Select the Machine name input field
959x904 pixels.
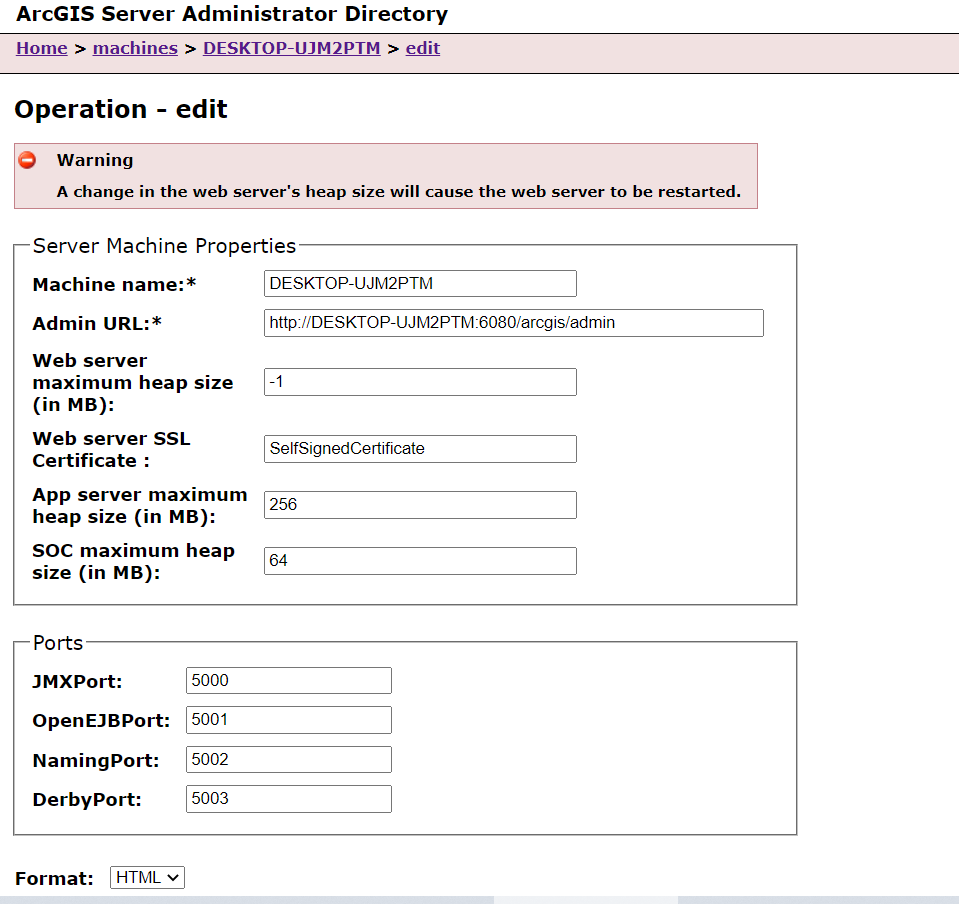(419, 283)
